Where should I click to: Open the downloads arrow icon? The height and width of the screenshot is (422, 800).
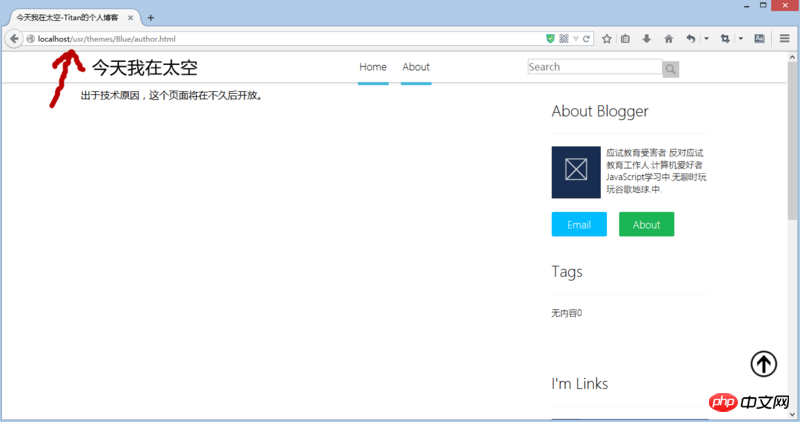(646, 39)
